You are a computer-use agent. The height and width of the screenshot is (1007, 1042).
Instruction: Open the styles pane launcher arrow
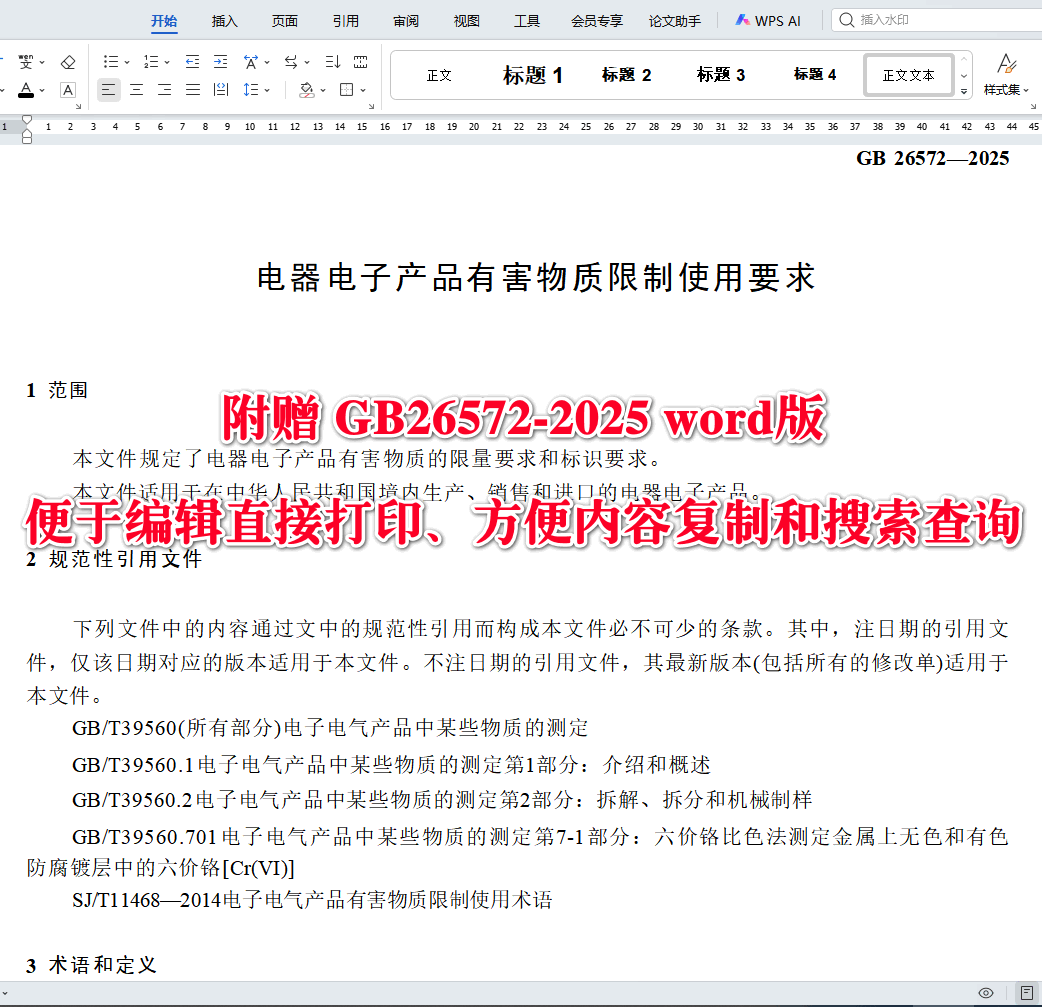pyautogui.click(x=1033, y=106)
